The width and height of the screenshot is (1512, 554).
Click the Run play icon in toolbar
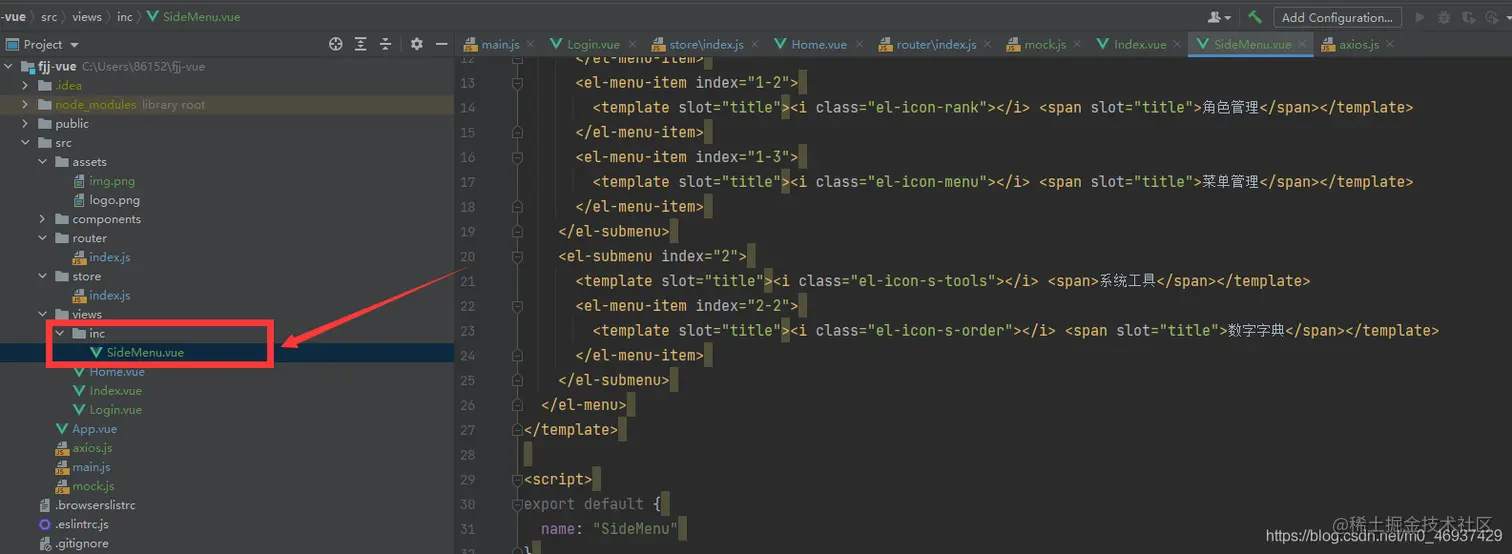click(x=1419, y=17)
